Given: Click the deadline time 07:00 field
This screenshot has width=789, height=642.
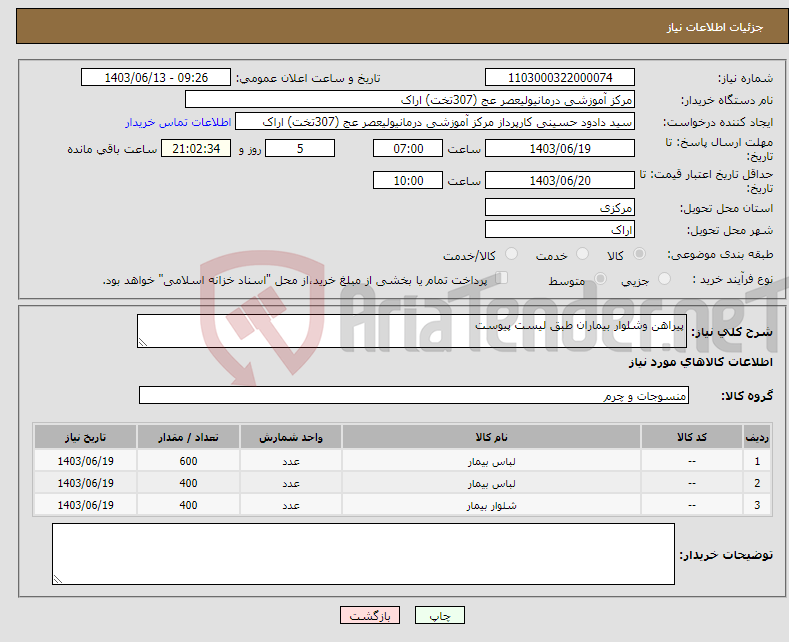Looking at the screenshot, I should pyautogui.click(x=408, y=148).
